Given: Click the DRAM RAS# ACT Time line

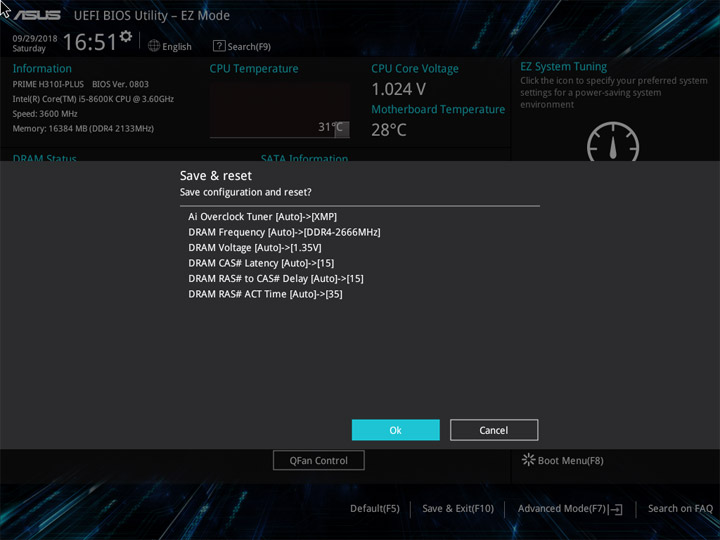Looking at the screenshot, I should click(265, 294).
